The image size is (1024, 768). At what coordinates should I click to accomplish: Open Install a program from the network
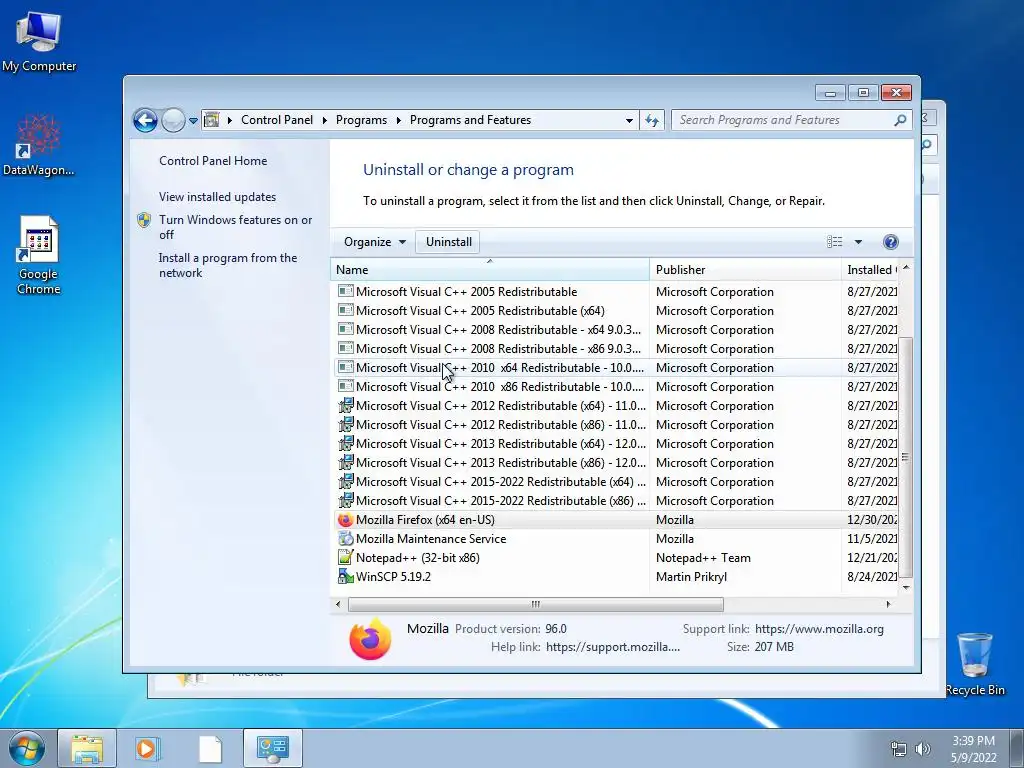[x=228, y=265]
